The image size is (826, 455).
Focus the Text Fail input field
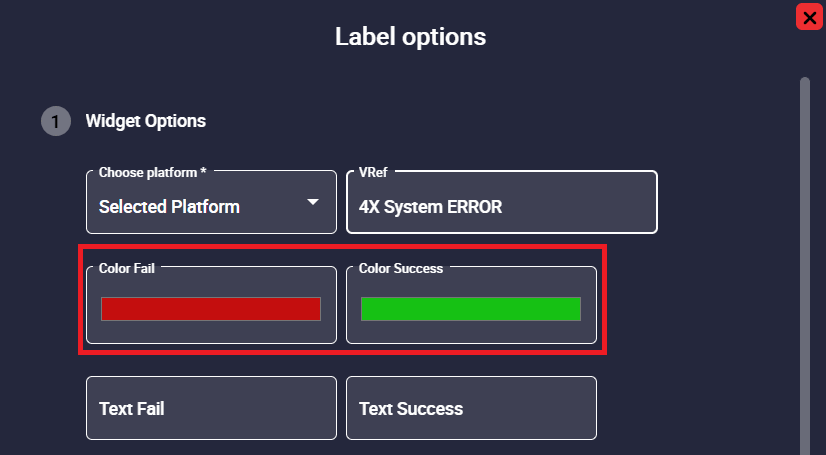[x=211, y=408]
